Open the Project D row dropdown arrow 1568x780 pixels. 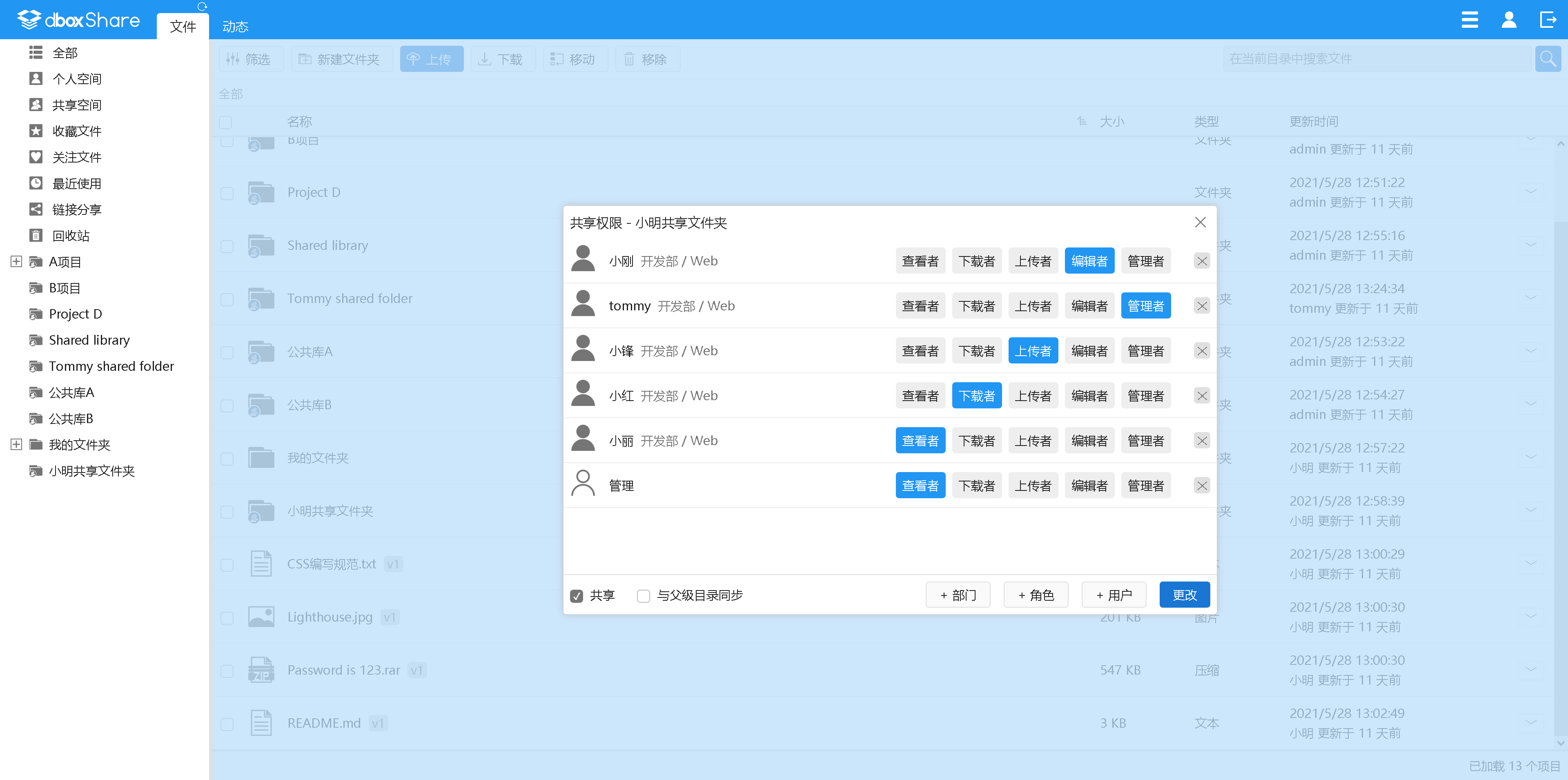click(x=1530, y=192)
